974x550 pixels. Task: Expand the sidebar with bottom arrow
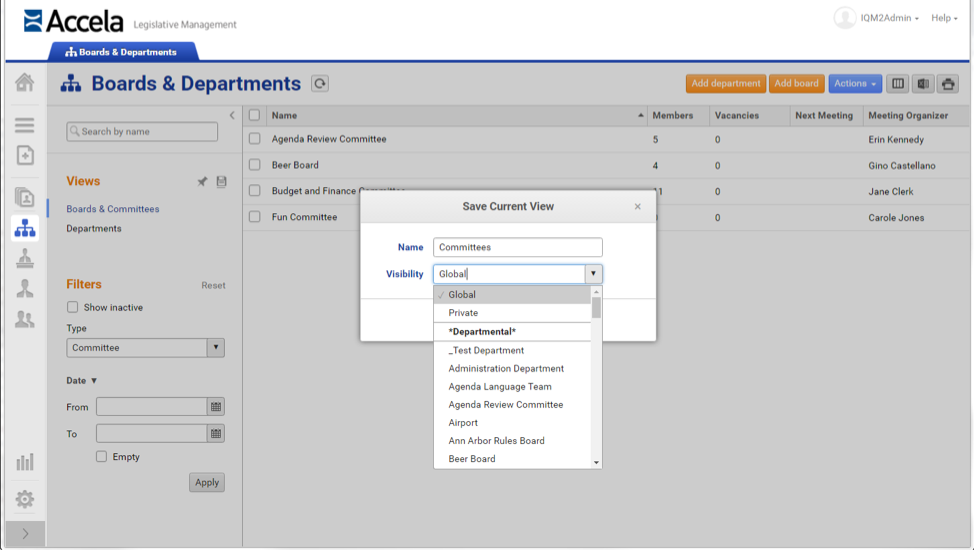25,534
